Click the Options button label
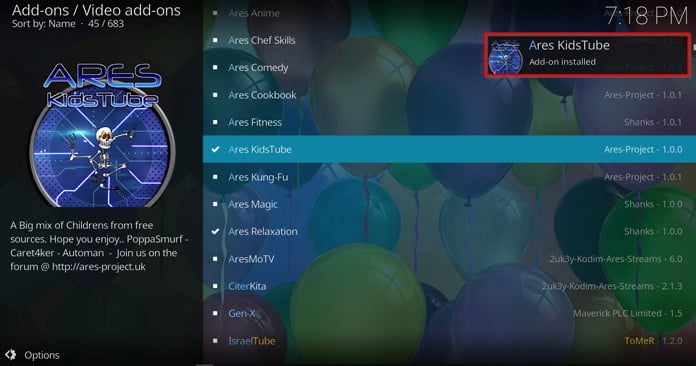 coord(42,355)
